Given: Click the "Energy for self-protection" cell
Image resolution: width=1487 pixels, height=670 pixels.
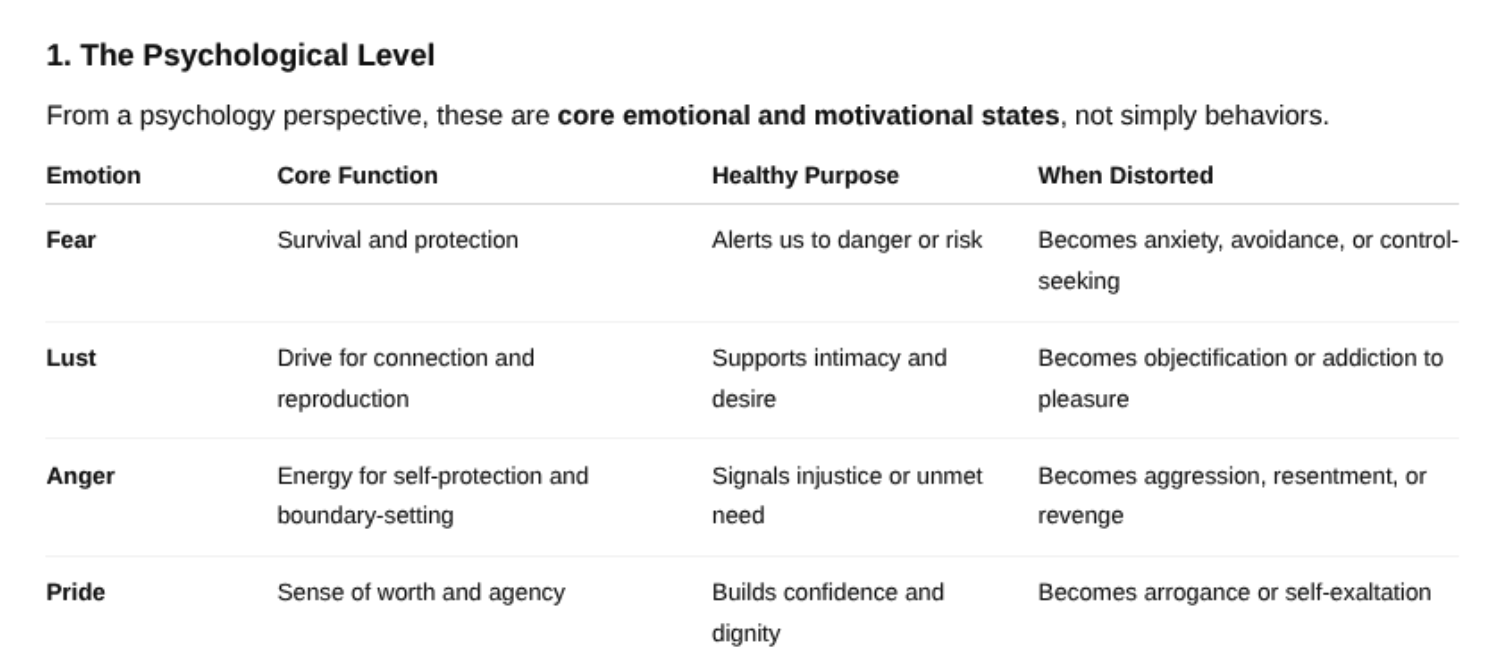Looking at the screenshot, I should [x=432, y=476].
